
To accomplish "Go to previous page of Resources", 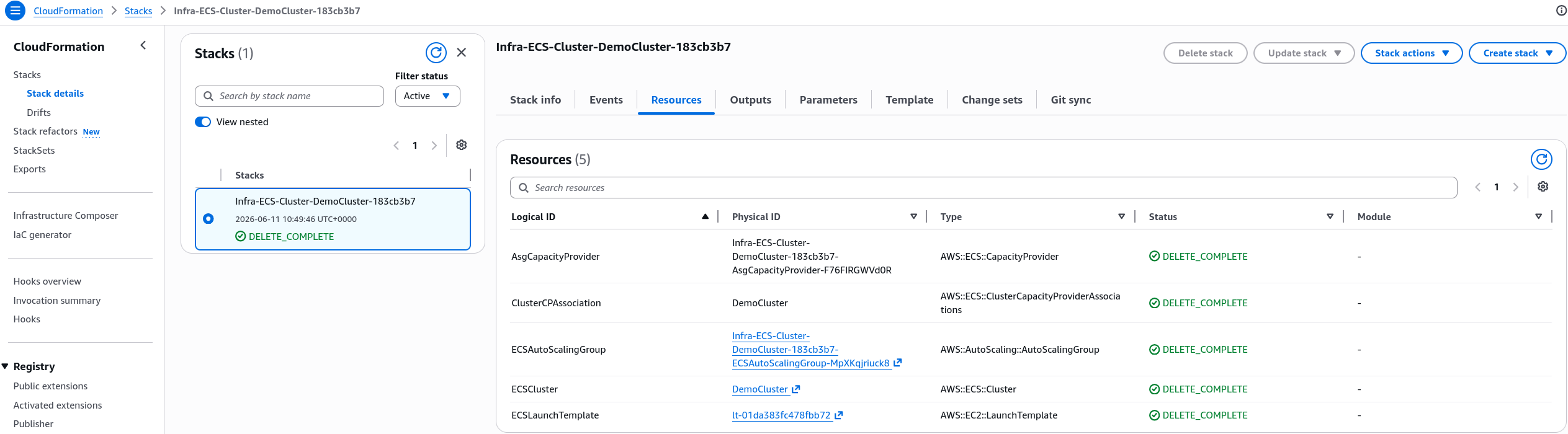I will [x=1478, y=187].
